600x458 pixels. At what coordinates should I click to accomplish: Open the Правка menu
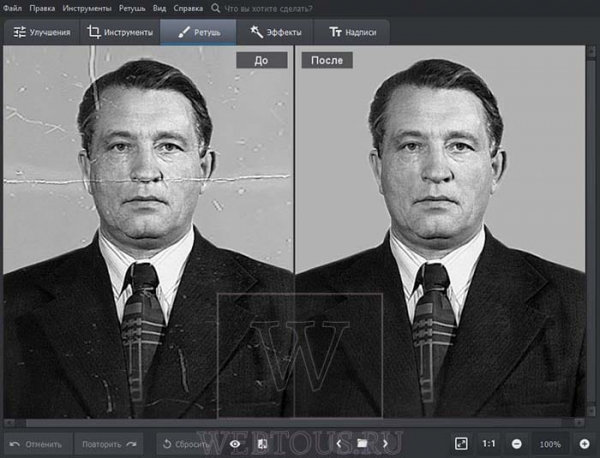point(42,8)
